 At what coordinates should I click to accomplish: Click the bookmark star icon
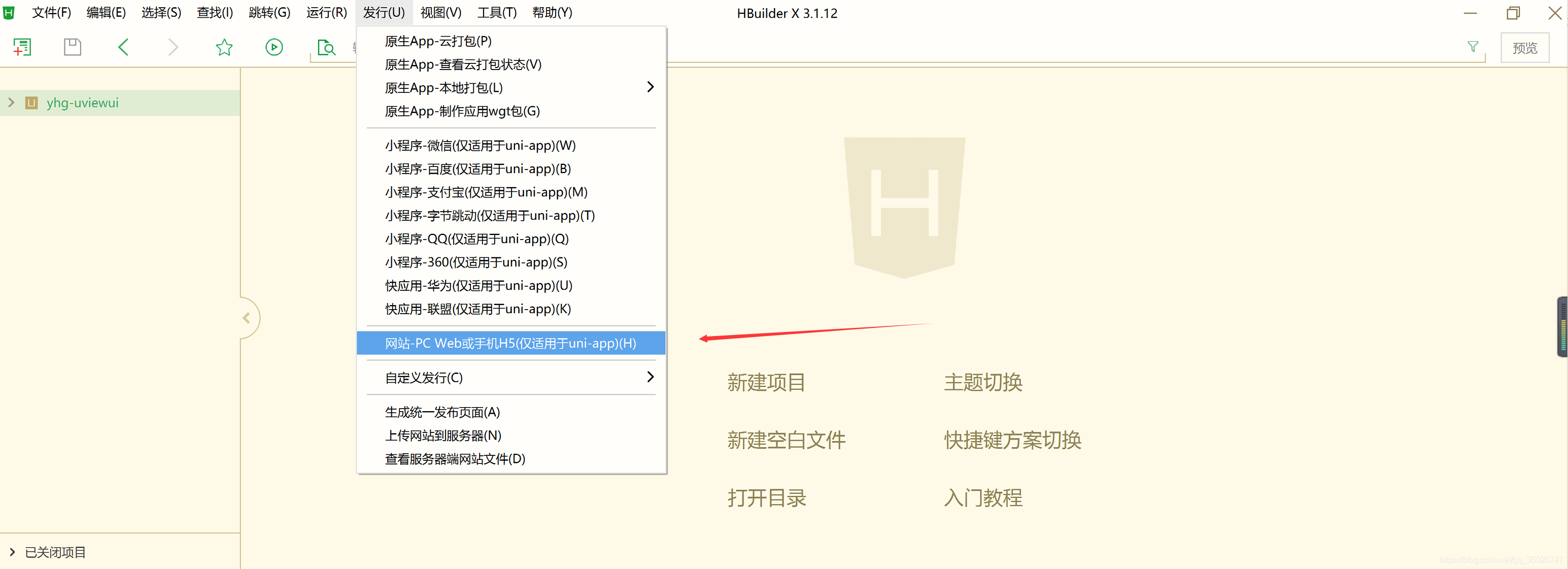224,48
